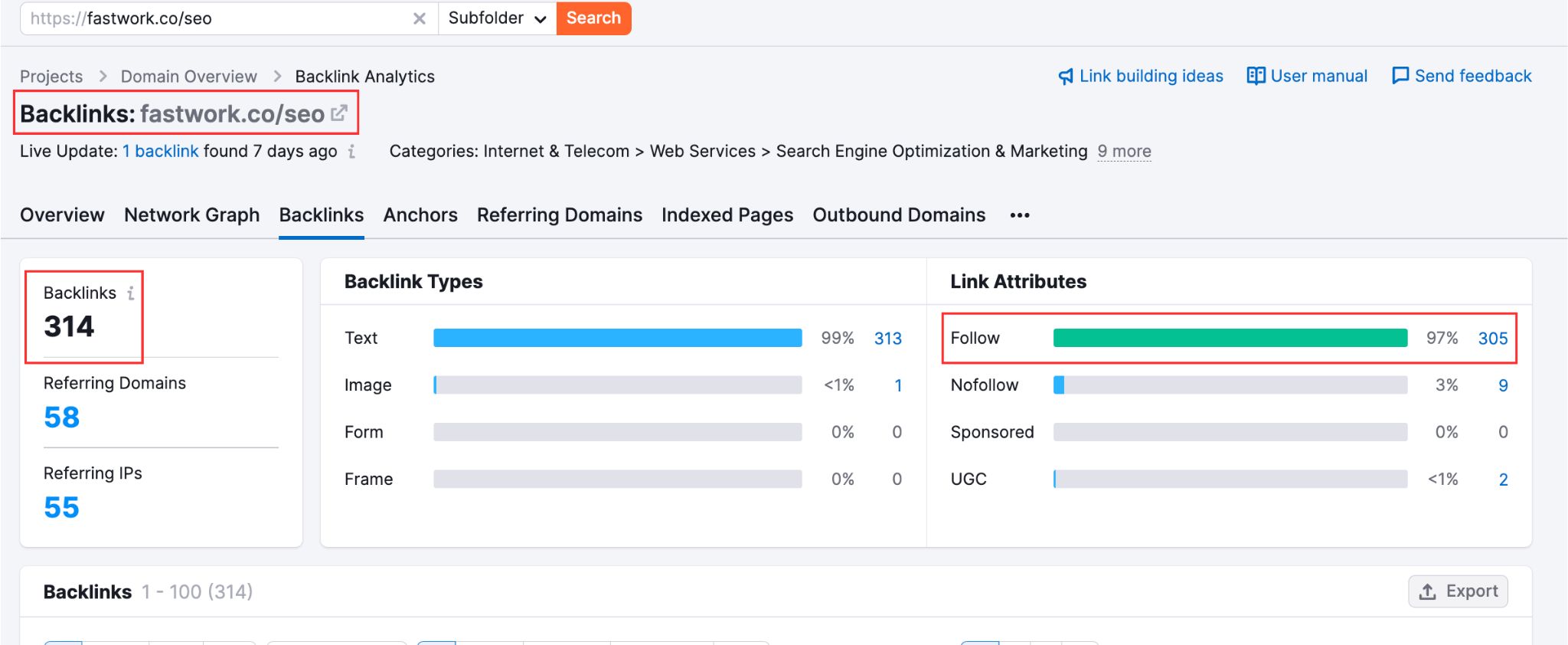
Task: Click the book icon for User manual
Action: 1256,76
